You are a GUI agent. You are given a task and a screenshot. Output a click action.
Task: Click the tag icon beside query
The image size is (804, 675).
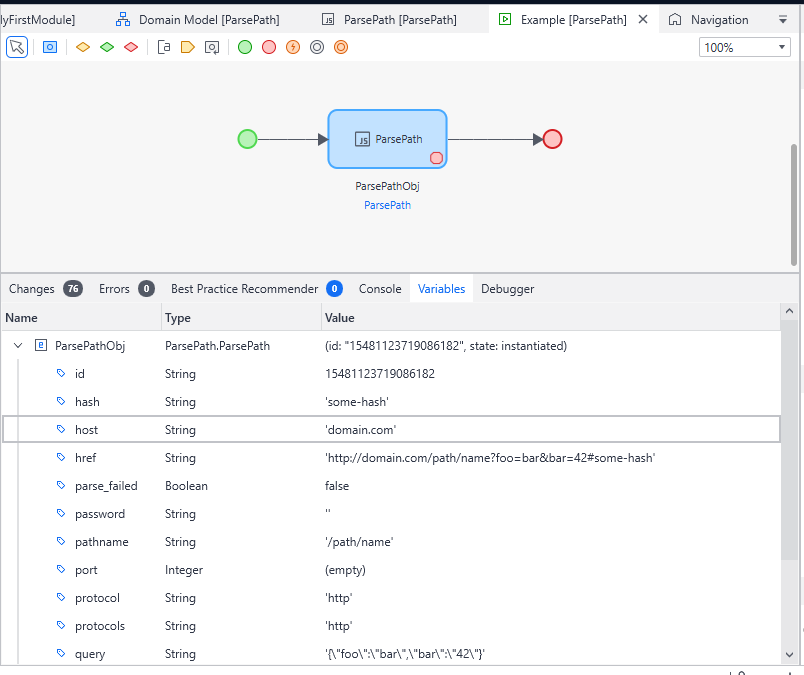click(x=61, y=653)
